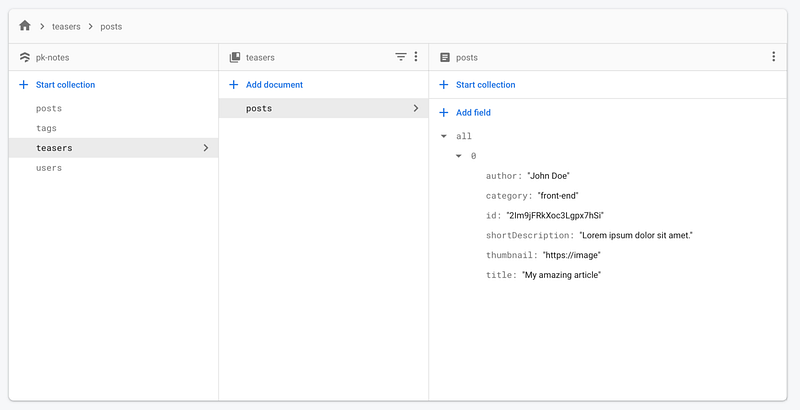Click the pk-notes database name
The width and height of the screenshot is (800, 410).
[x=53, y=58]
